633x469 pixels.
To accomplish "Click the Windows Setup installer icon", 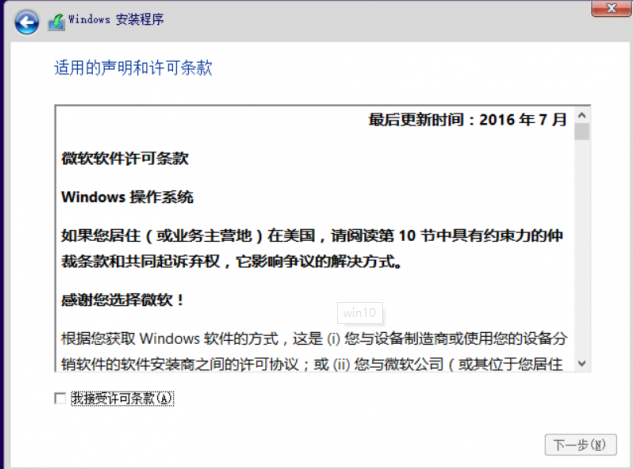I will click(57, 22).
